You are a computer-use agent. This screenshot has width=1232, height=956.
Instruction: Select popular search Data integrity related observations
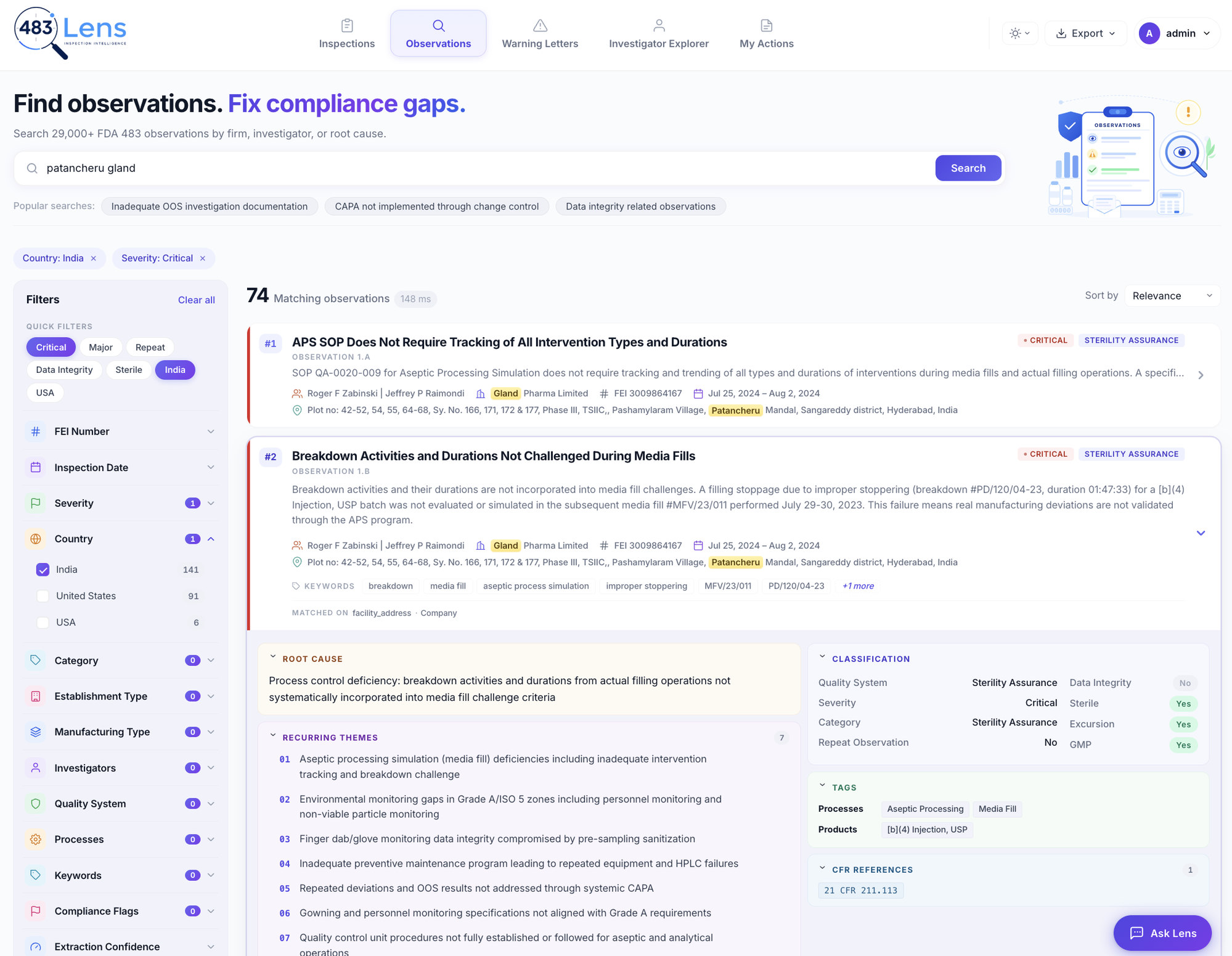(640, 206)
